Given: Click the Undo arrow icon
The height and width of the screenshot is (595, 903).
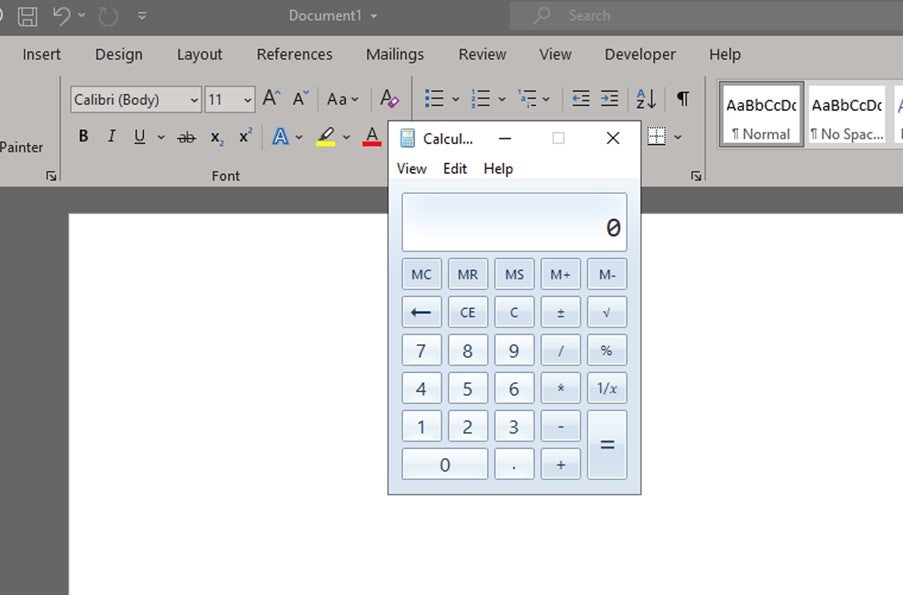Looking at the screenshot, I should pyautogui.click(x=61, y=15).
